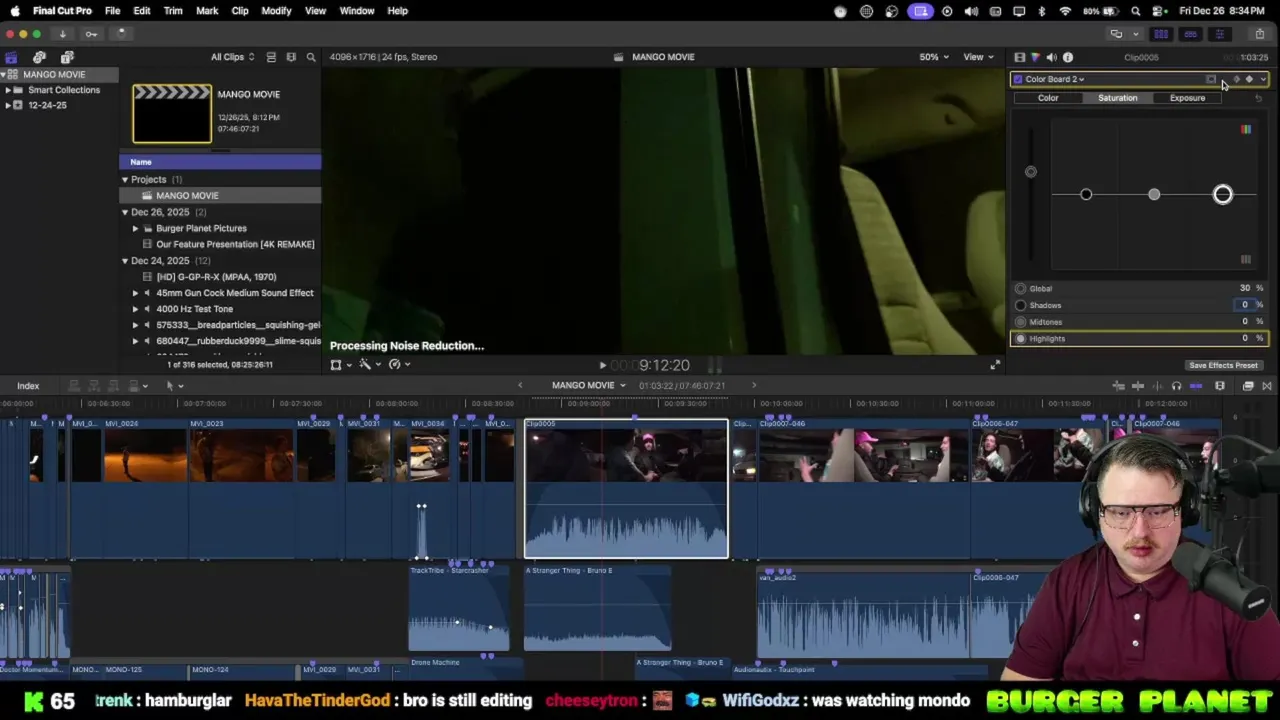
Task: Switch to the Exposure tab
Action: (1188, 98)
